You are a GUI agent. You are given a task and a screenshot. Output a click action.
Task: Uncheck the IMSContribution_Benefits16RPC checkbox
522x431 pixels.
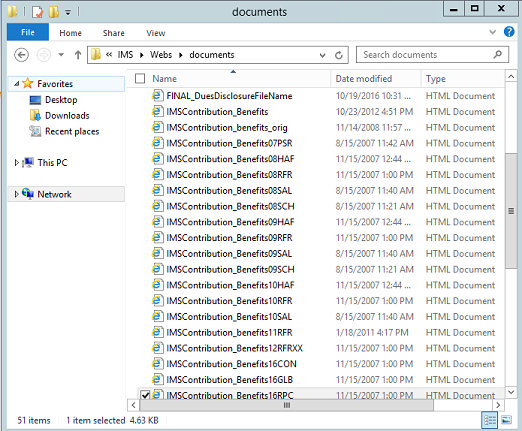pos(145,395)
